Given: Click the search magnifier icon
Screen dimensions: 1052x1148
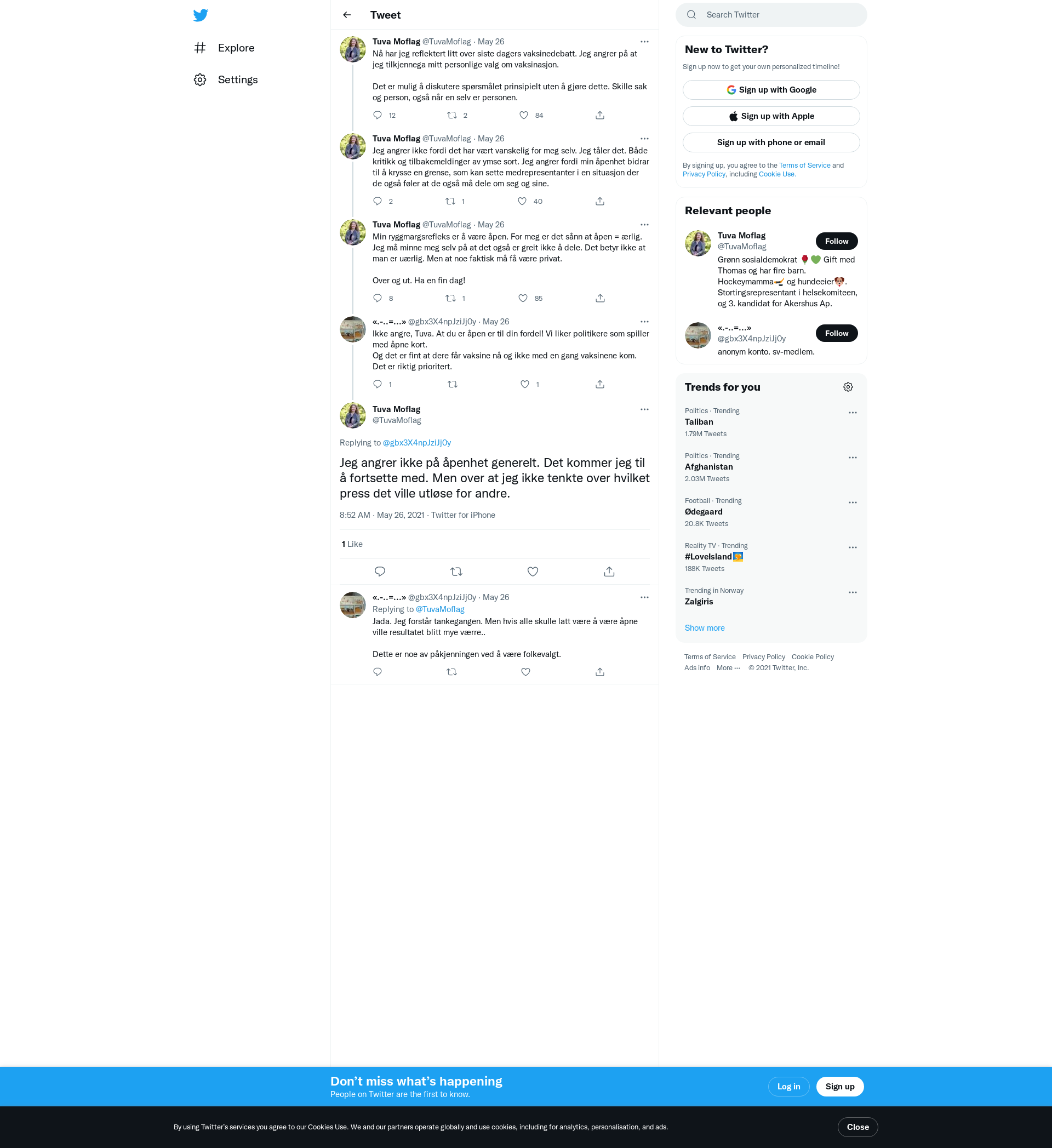Looking at the screenshot, I should (691, 15).
